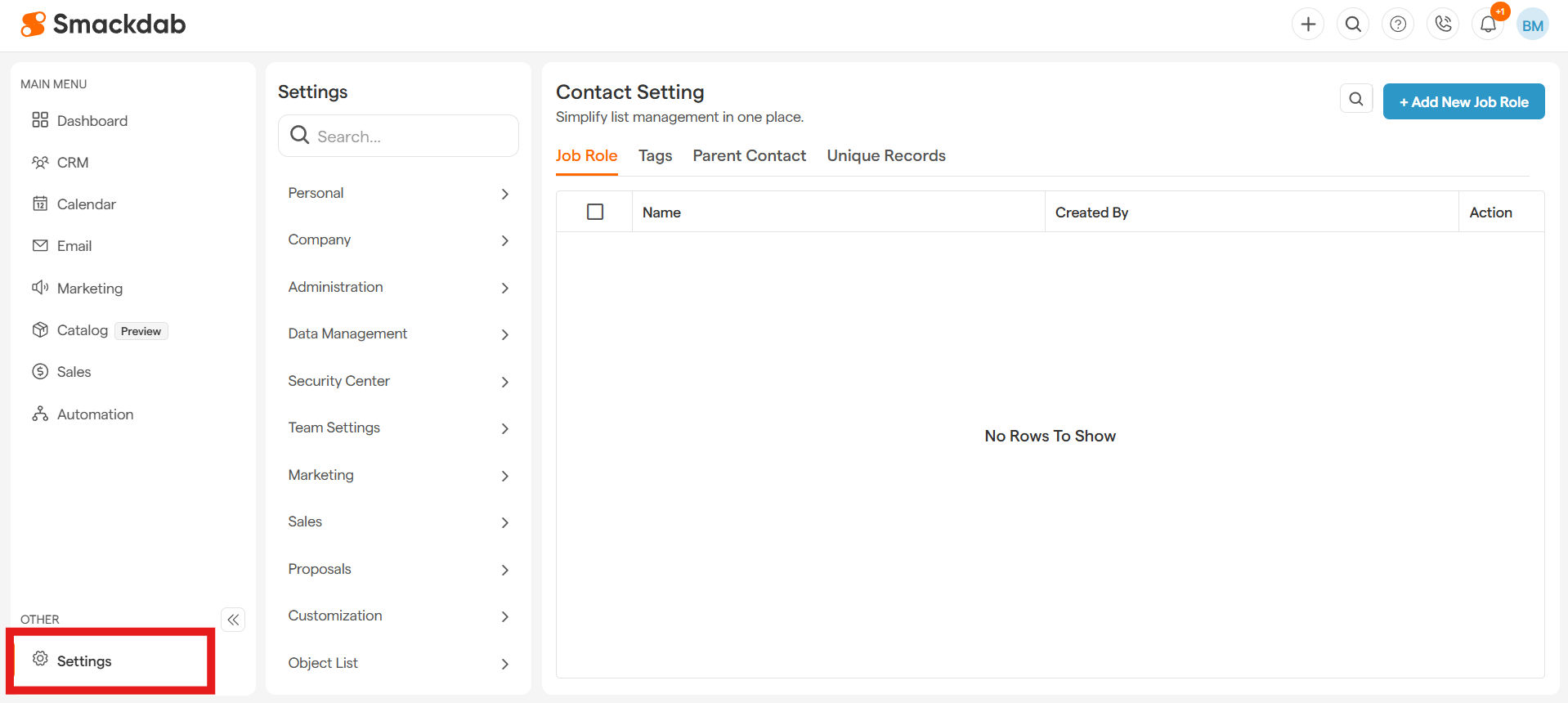The image size is (1568, 703).
Task: Open Automation in main menu
Action: pos(95,414)
